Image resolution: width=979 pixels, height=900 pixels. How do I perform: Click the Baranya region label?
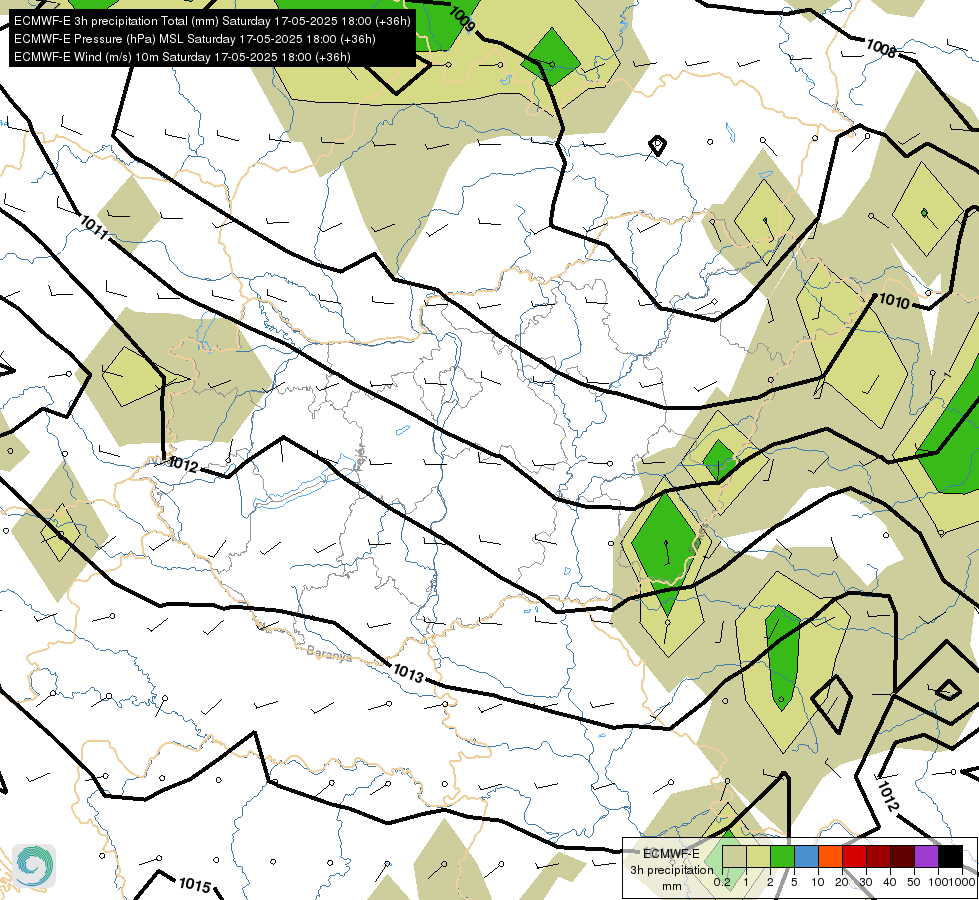(329, 654)
